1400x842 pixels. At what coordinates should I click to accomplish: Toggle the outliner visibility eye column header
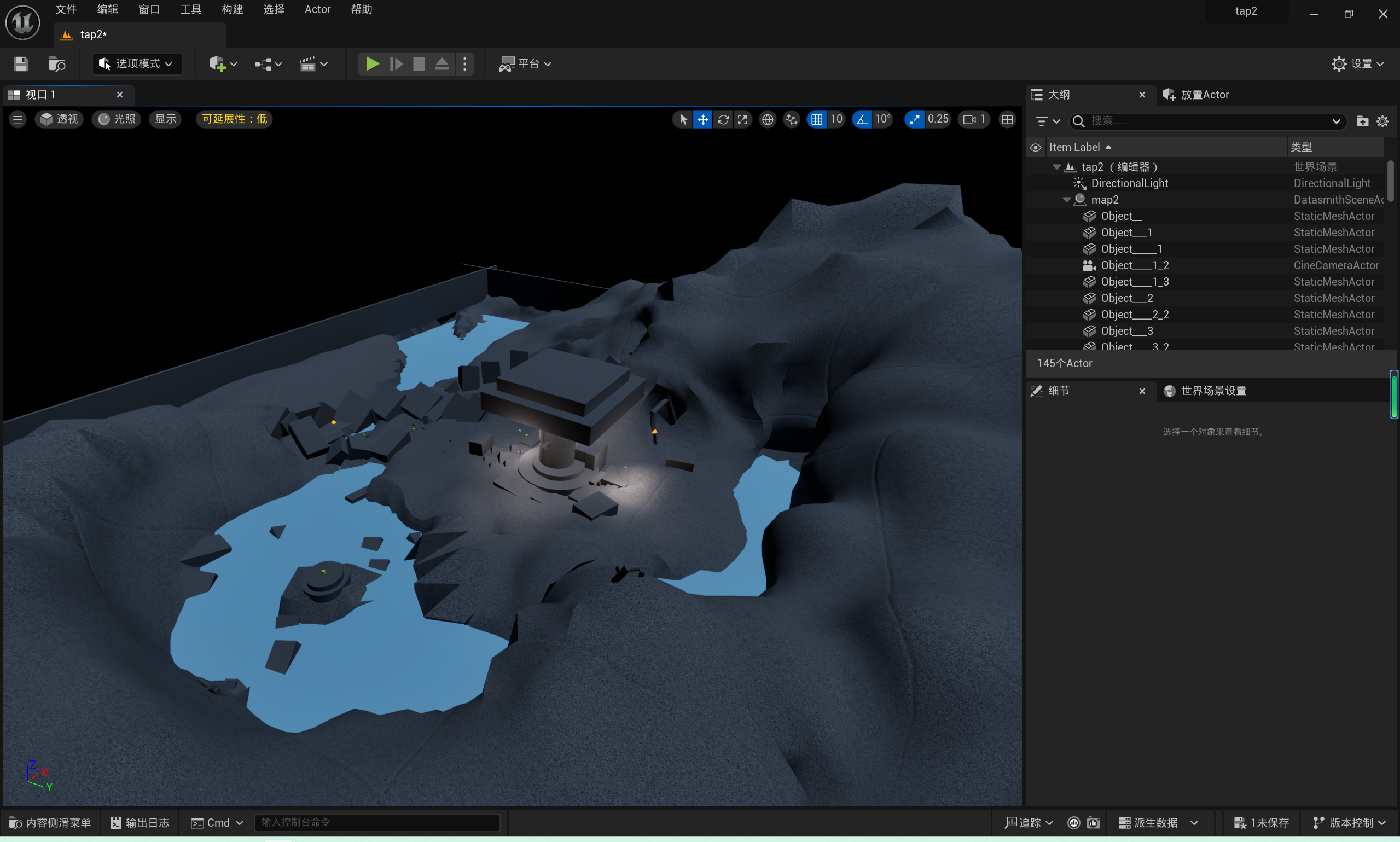click(x=1035, y=148)
